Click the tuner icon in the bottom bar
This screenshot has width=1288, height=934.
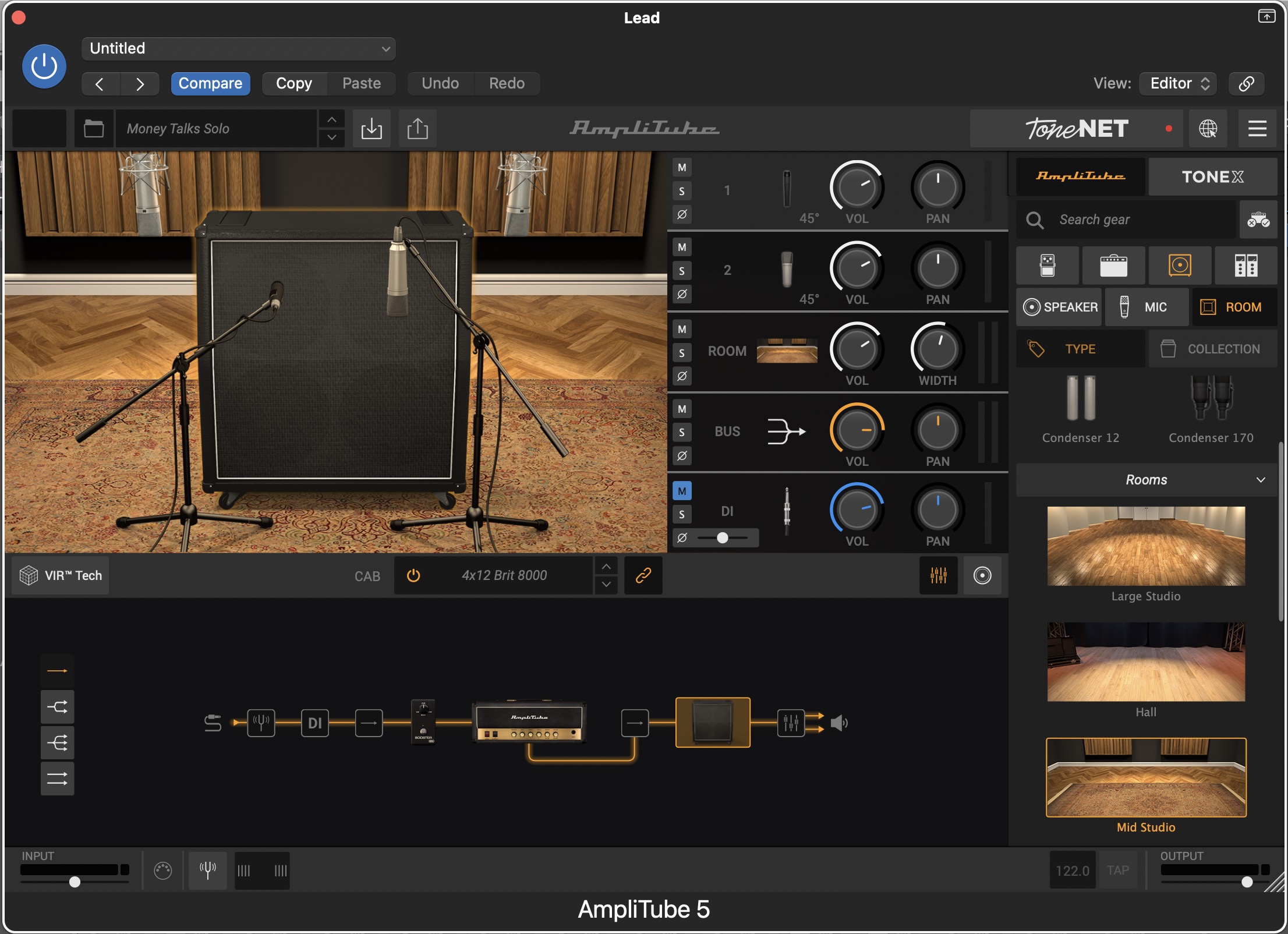coord(207,870)
